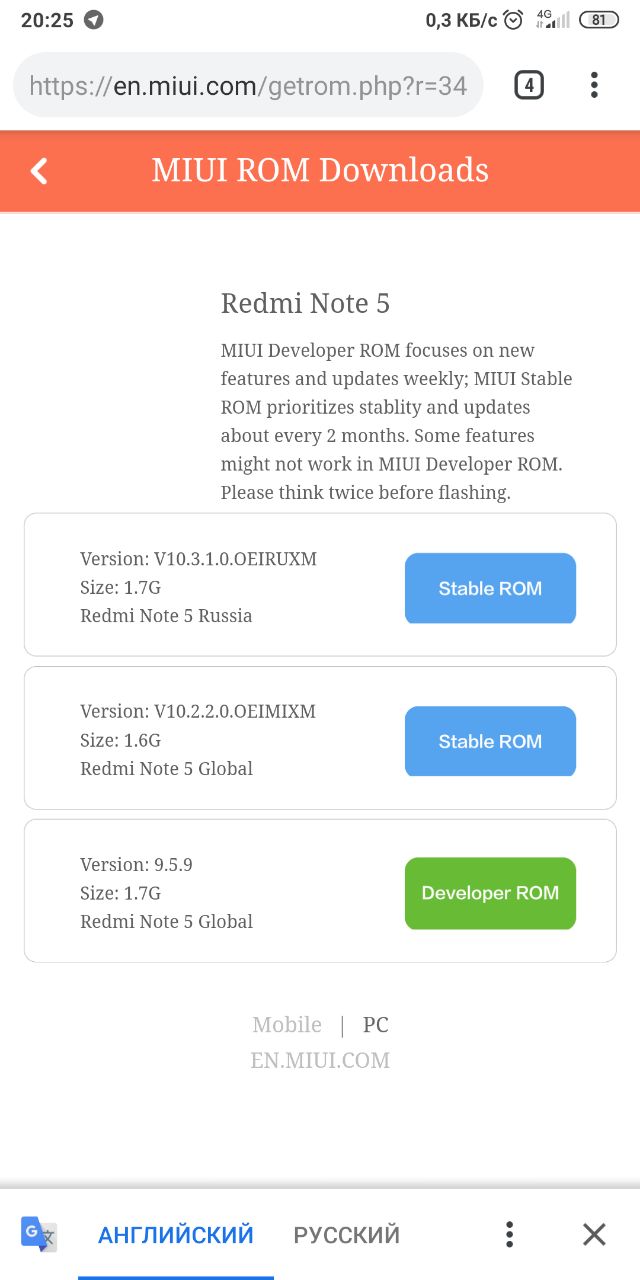Tap version text V10.3.1.0.OEIRUXM

[x=235, y=559]
